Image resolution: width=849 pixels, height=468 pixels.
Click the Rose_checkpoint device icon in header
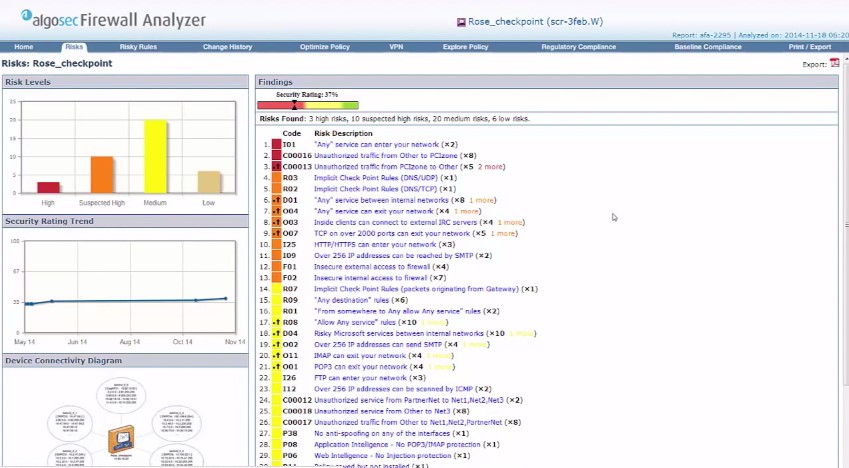pos(461,22)
